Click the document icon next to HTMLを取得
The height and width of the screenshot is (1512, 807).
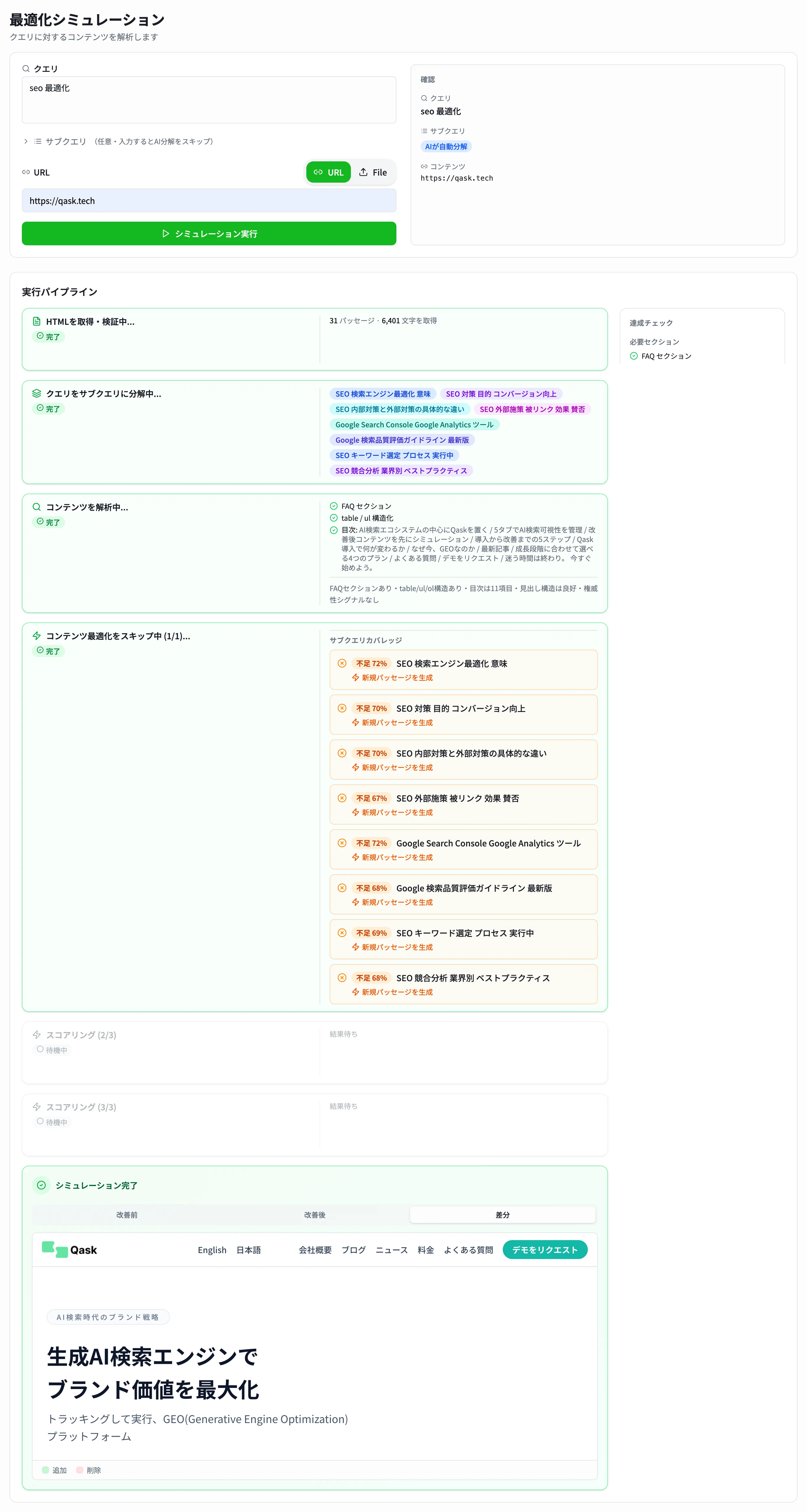pos(36,321)
